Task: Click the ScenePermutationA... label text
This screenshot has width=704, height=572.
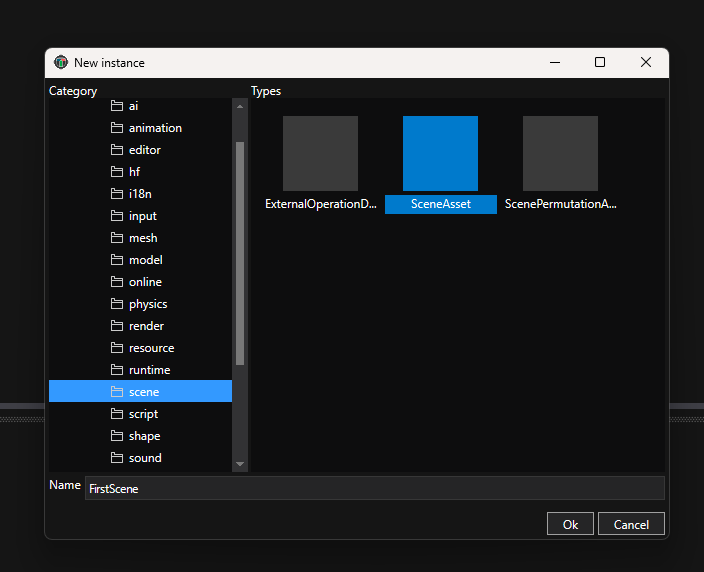Action: coord(560,204)
